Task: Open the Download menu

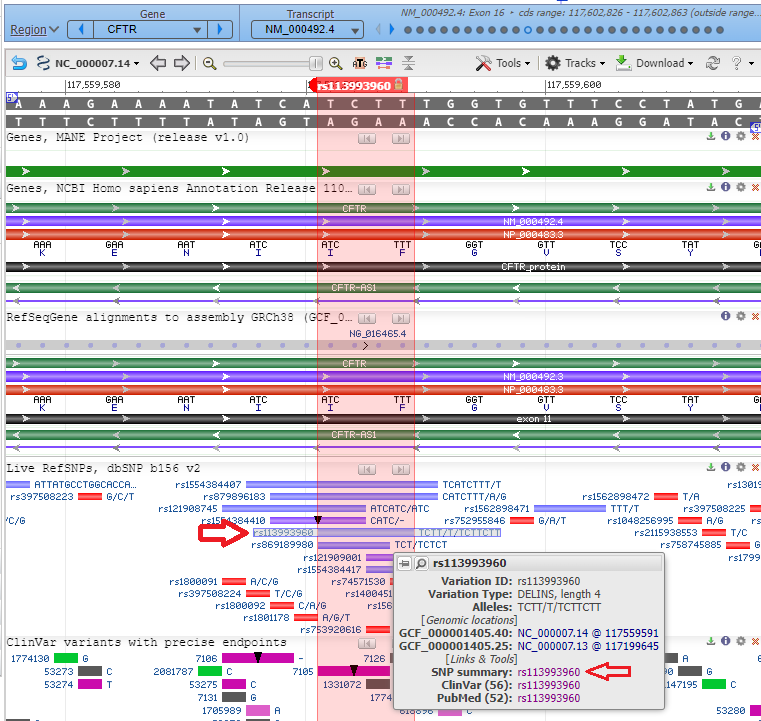Action: point(654,63)
